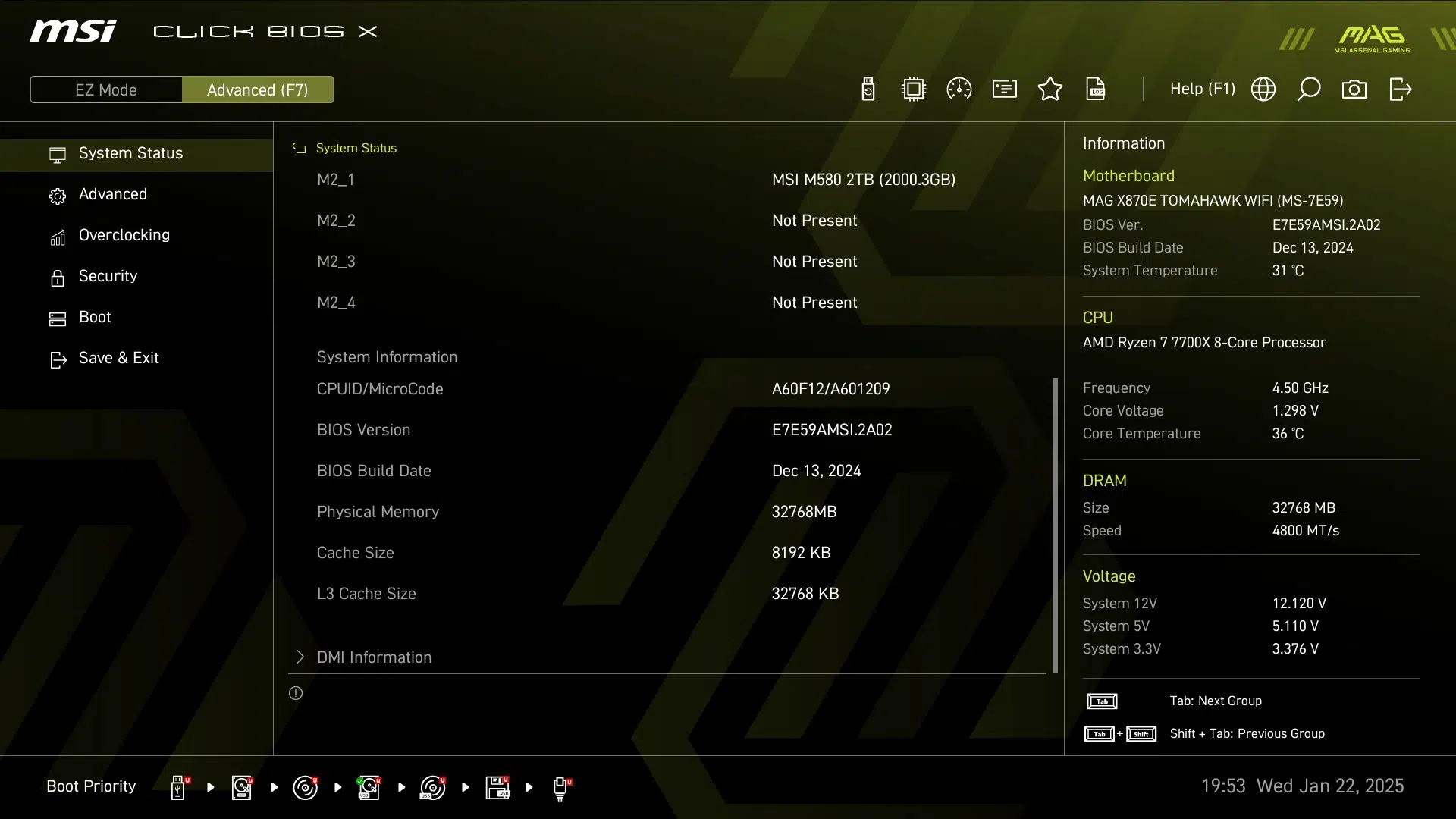
Task: Click the AMD Ryzen 7 7700X processor name
Action: (x=1204, y=343)
